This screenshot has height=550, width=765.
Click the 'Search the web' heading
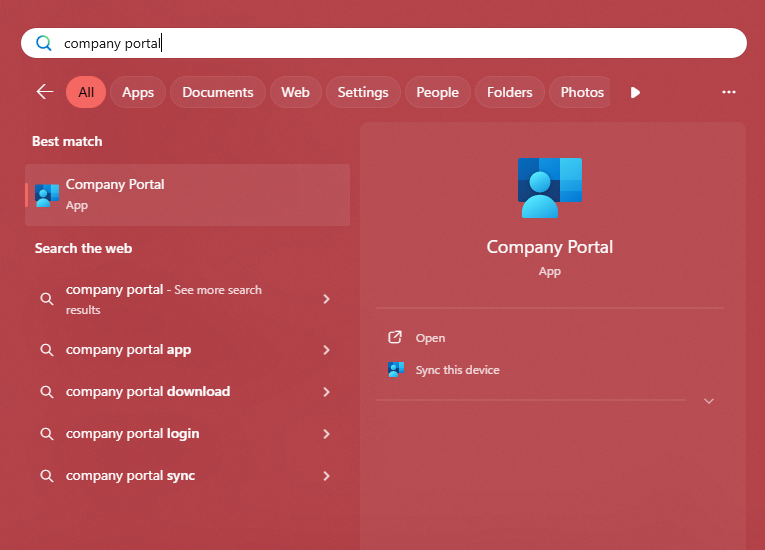pyautogui.click(x=83, y=248)
